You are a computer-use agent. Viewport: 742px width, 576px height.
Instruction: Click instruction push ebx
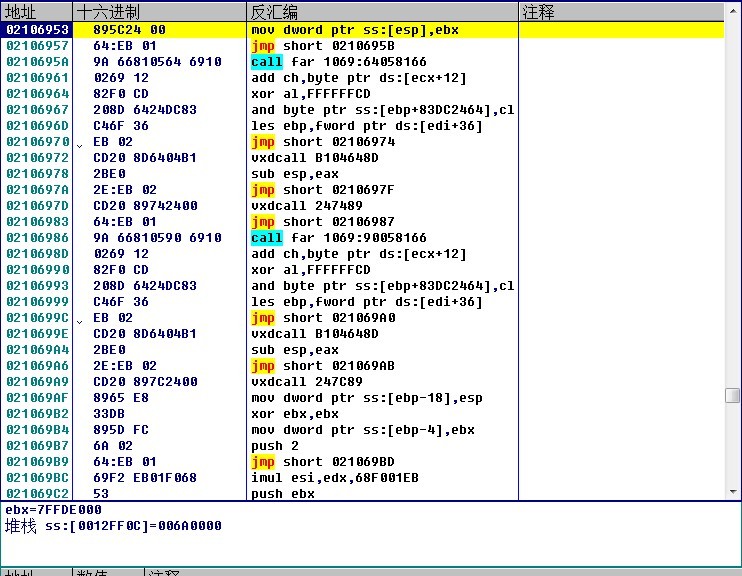tap(283, 494)
